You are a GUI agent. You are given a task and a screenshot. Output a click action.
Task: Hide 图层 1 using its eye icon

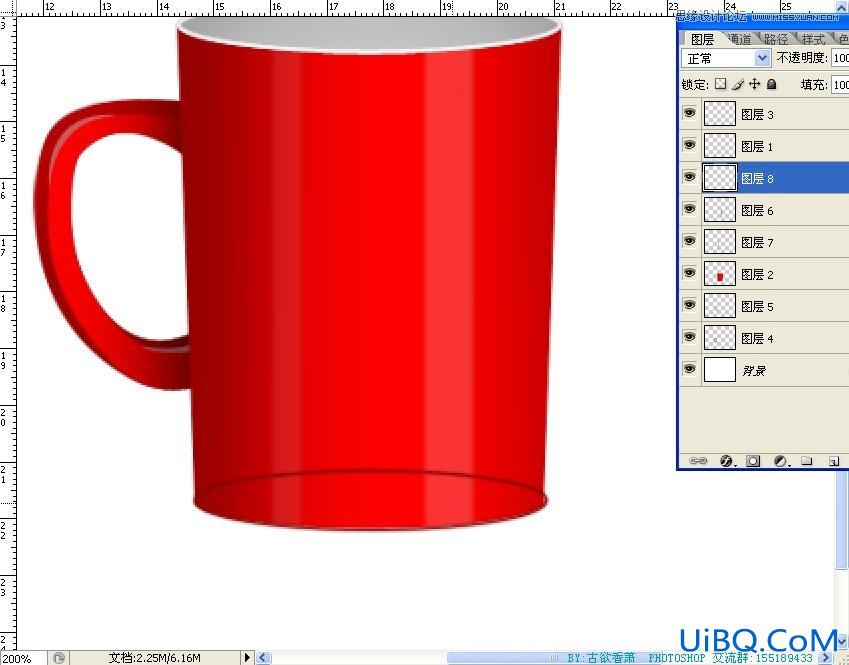click(689, 145)
